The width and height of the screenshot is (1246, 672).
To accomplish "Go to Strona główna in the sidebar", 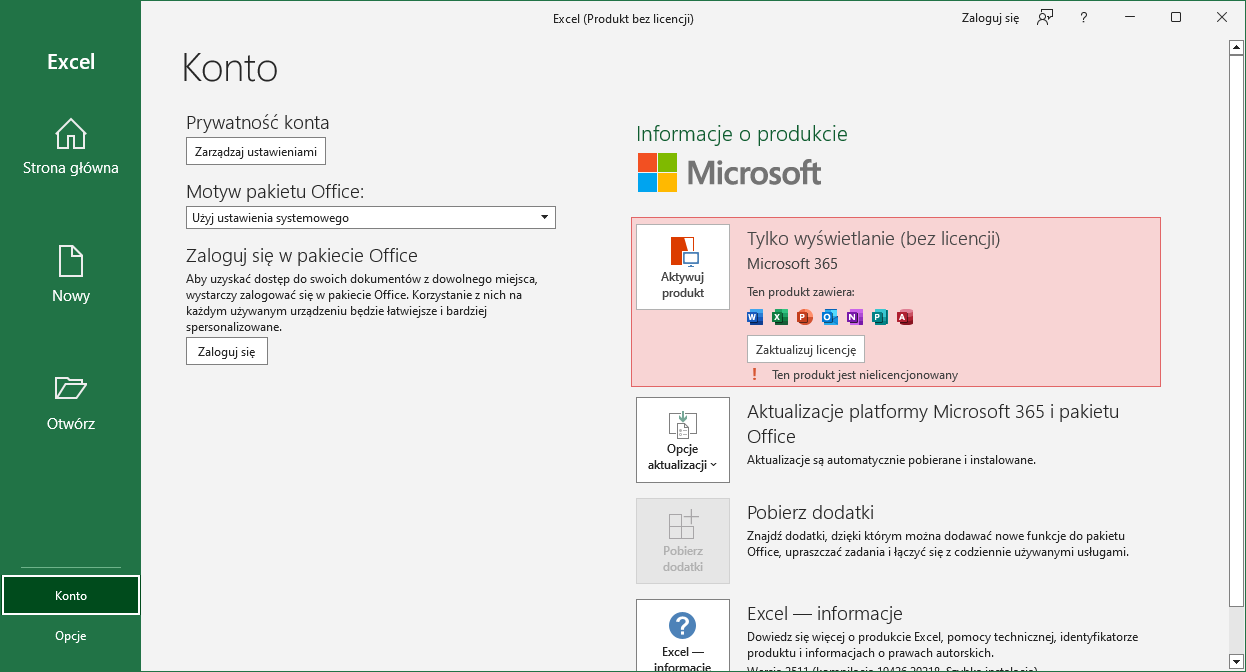I will click(71, 146).
